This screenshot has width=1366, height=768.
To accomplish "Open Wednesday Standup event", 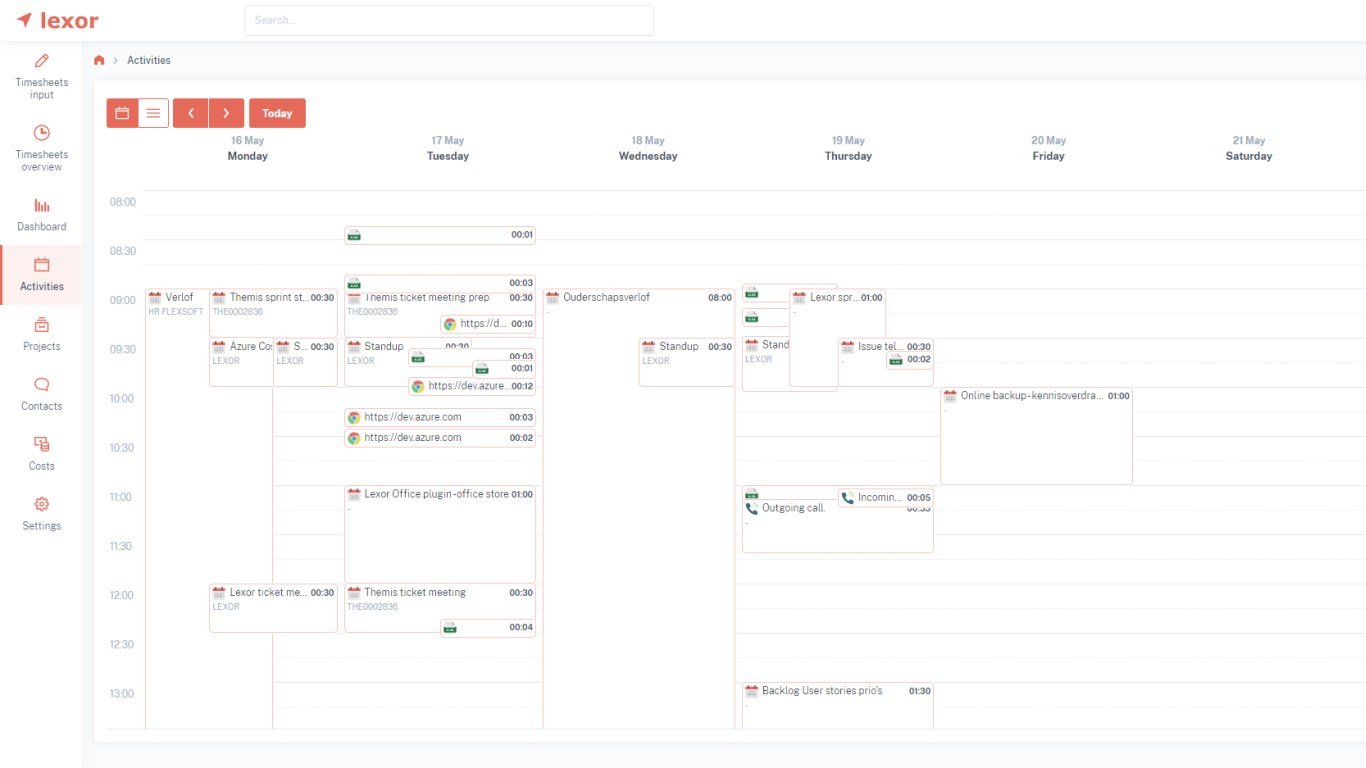I will (x=687, y=362).
